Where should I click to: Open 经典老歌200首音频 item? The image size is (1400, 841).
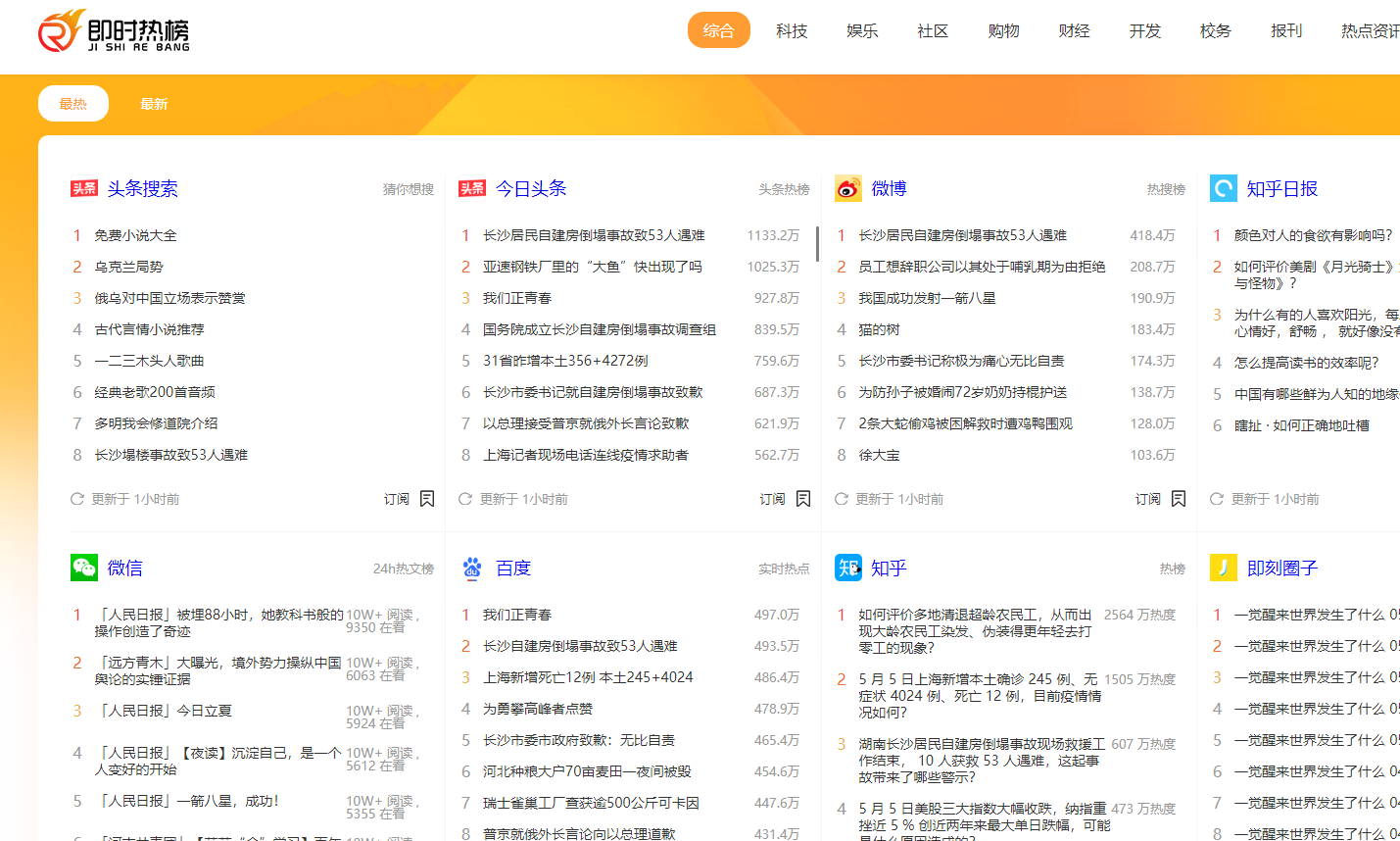point(155,392)
